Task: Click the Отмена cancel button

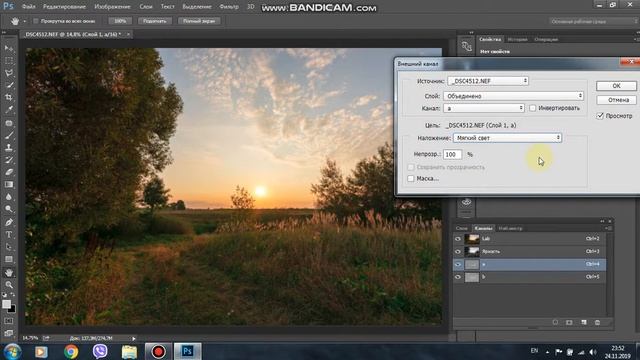Action: 616,100
